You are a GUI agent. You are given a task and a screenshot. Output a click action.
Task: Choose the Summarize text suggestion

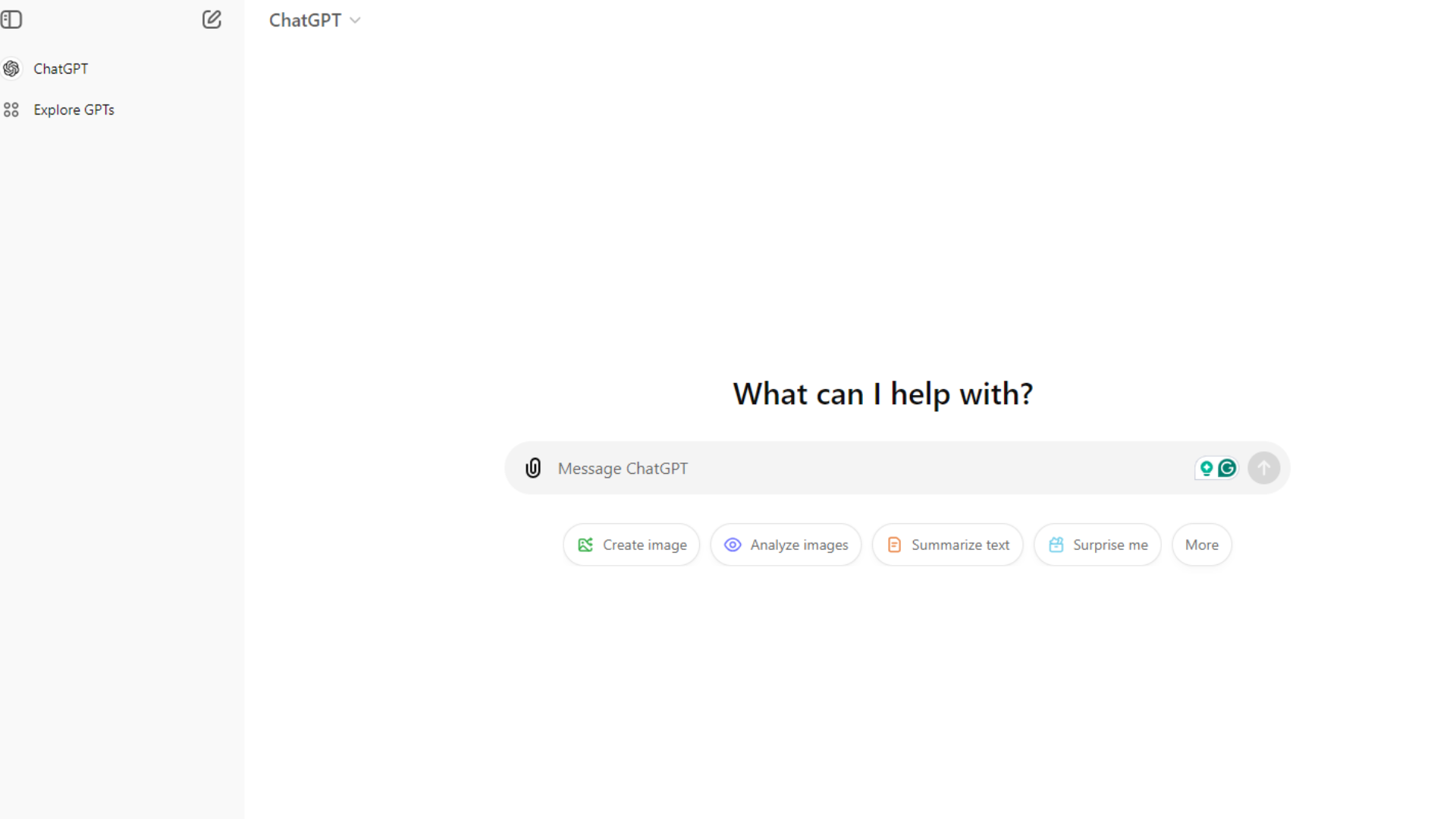pos(947,544)
